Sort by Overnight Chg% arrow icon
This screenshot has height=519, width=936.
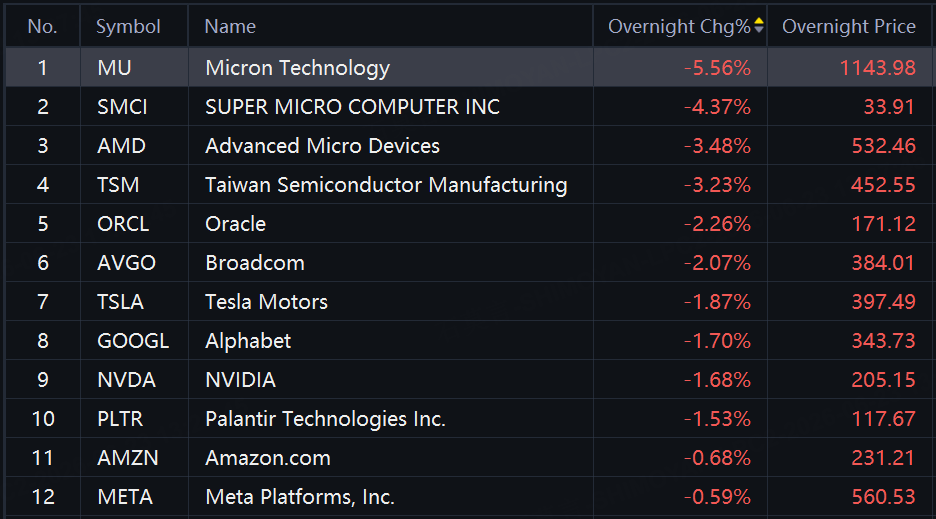click(759, 25)
